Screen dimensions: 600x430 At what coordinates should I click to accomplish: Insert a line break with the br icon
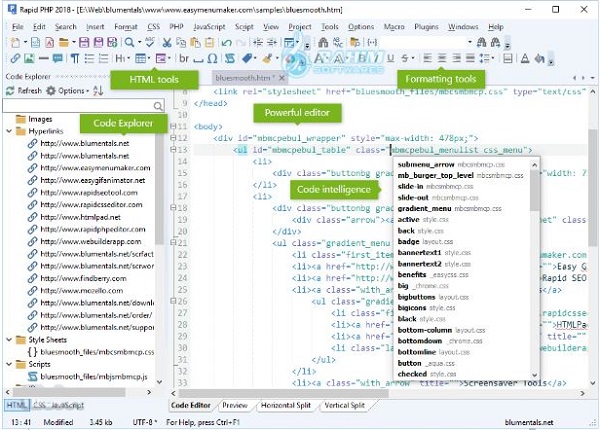click(184, 59)
